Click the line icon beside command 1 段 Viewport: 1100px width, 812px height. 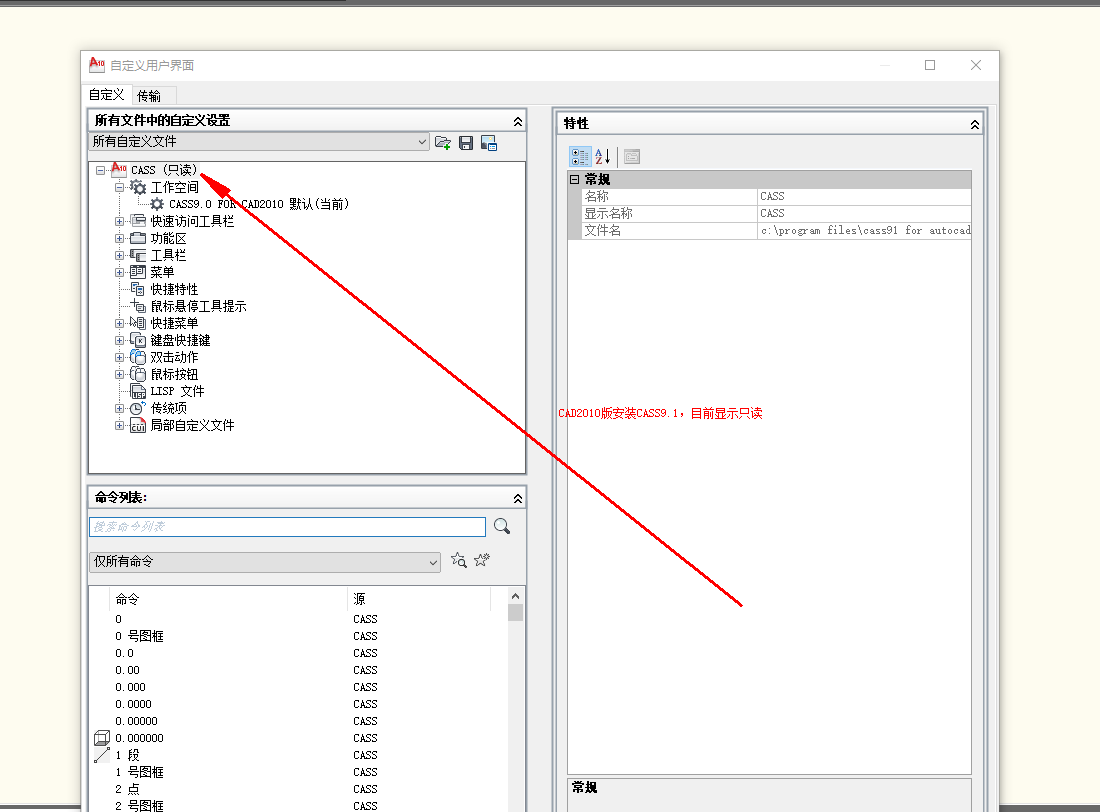pos(102,755)
